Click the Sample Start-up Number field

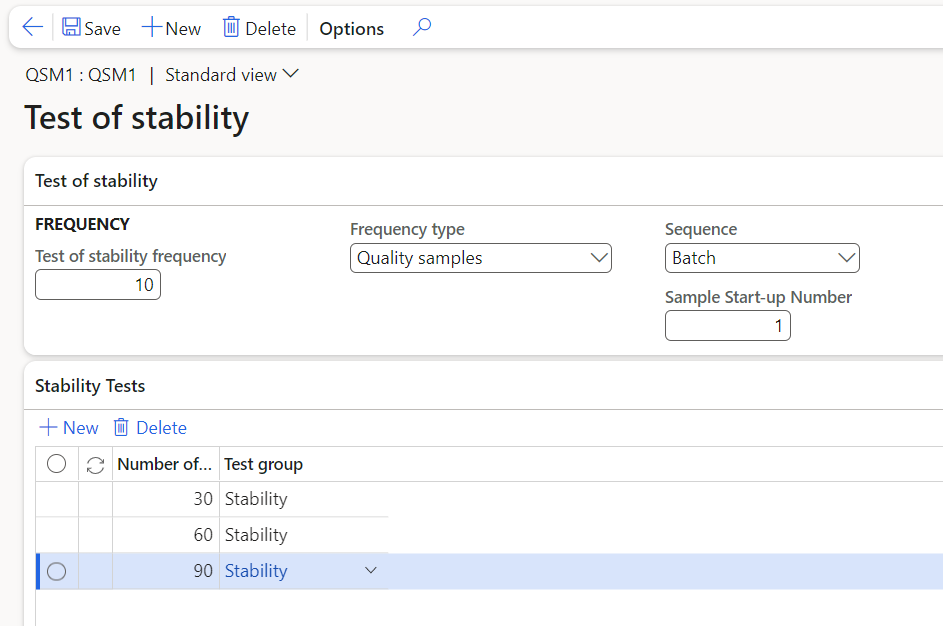tap(727, 326)
